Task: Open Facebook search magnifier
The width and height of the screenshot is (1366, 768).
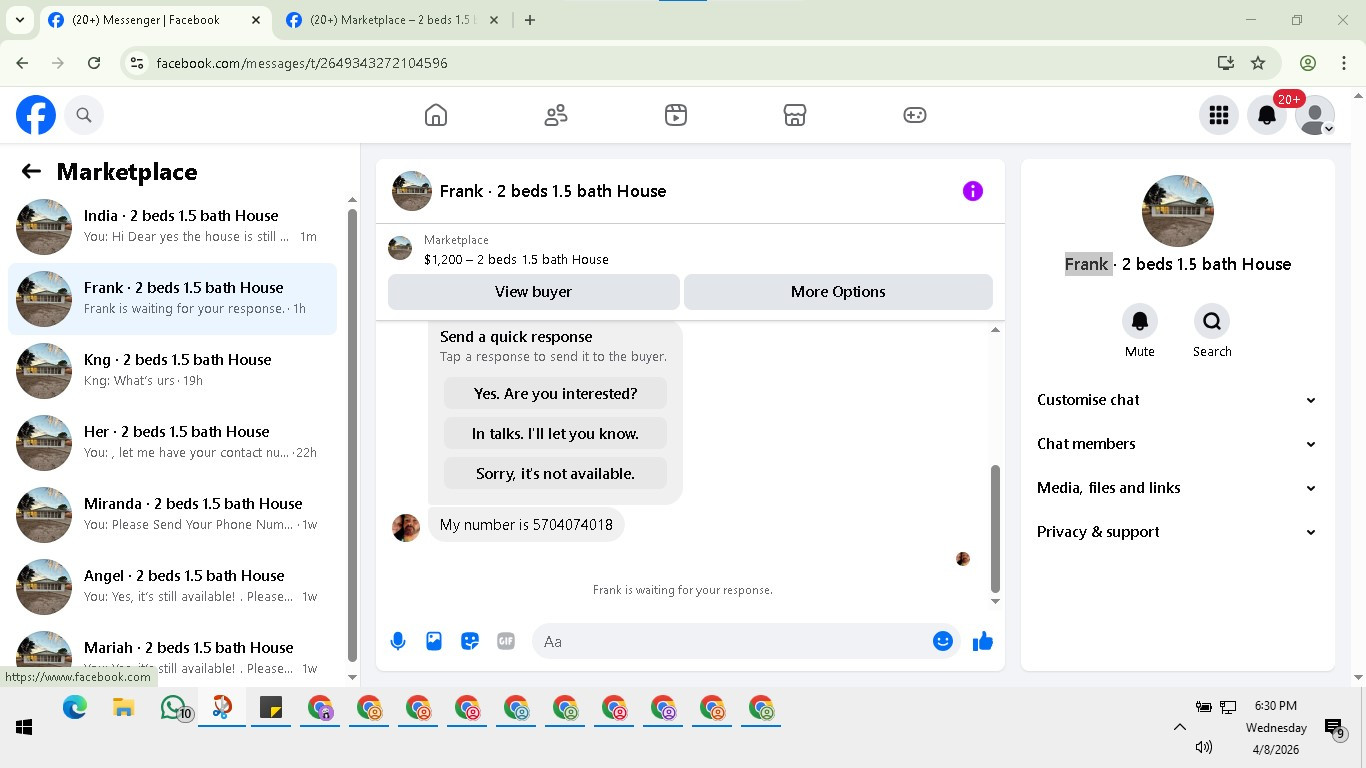Action: click(84, 115)
